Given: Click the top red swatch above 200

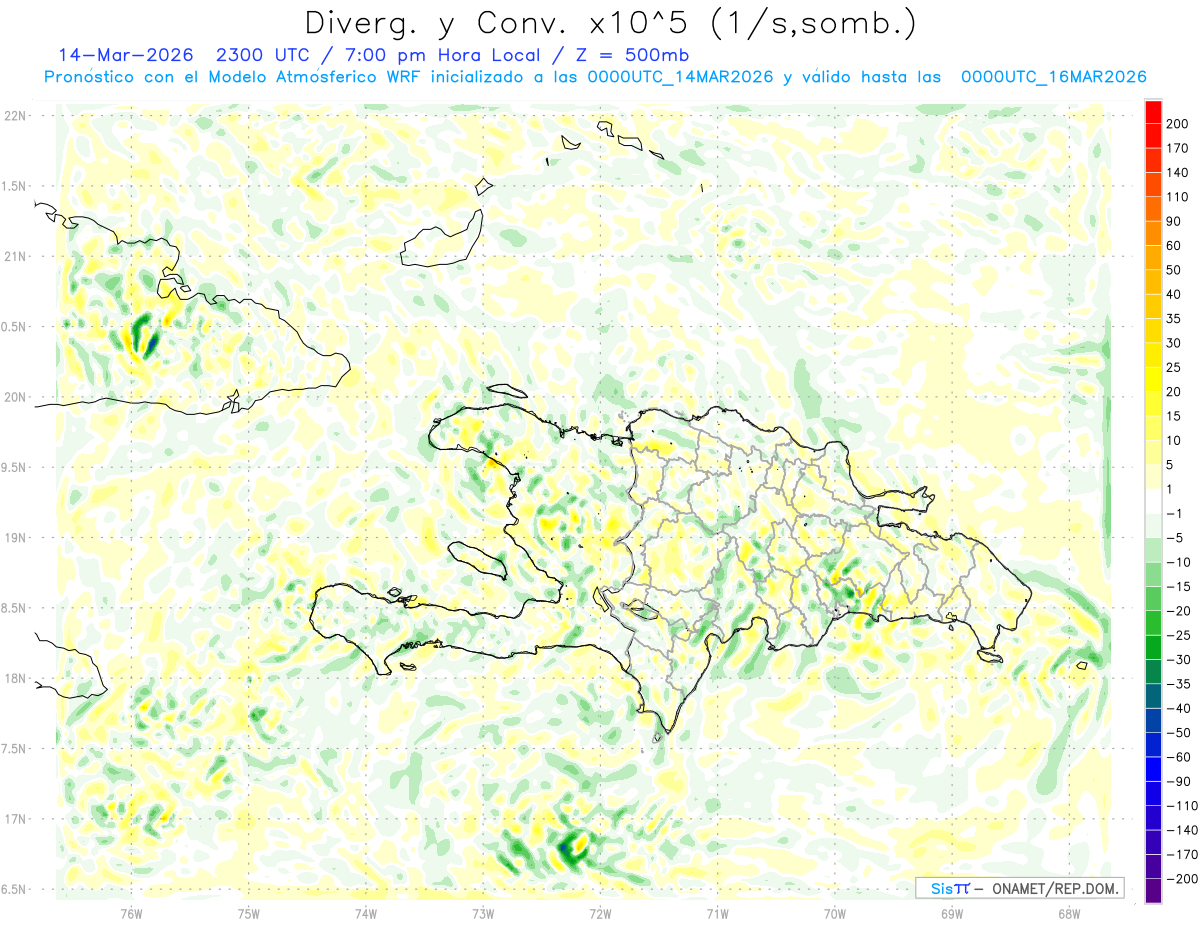Looking at the screenshot, I should point(1153,112).
